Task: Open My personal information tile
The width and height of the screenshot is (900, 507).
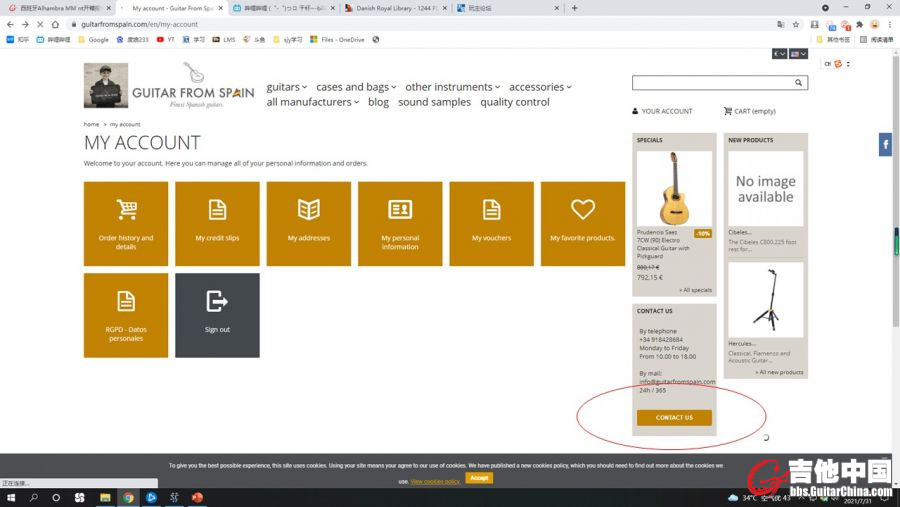Action: point(400,223)
